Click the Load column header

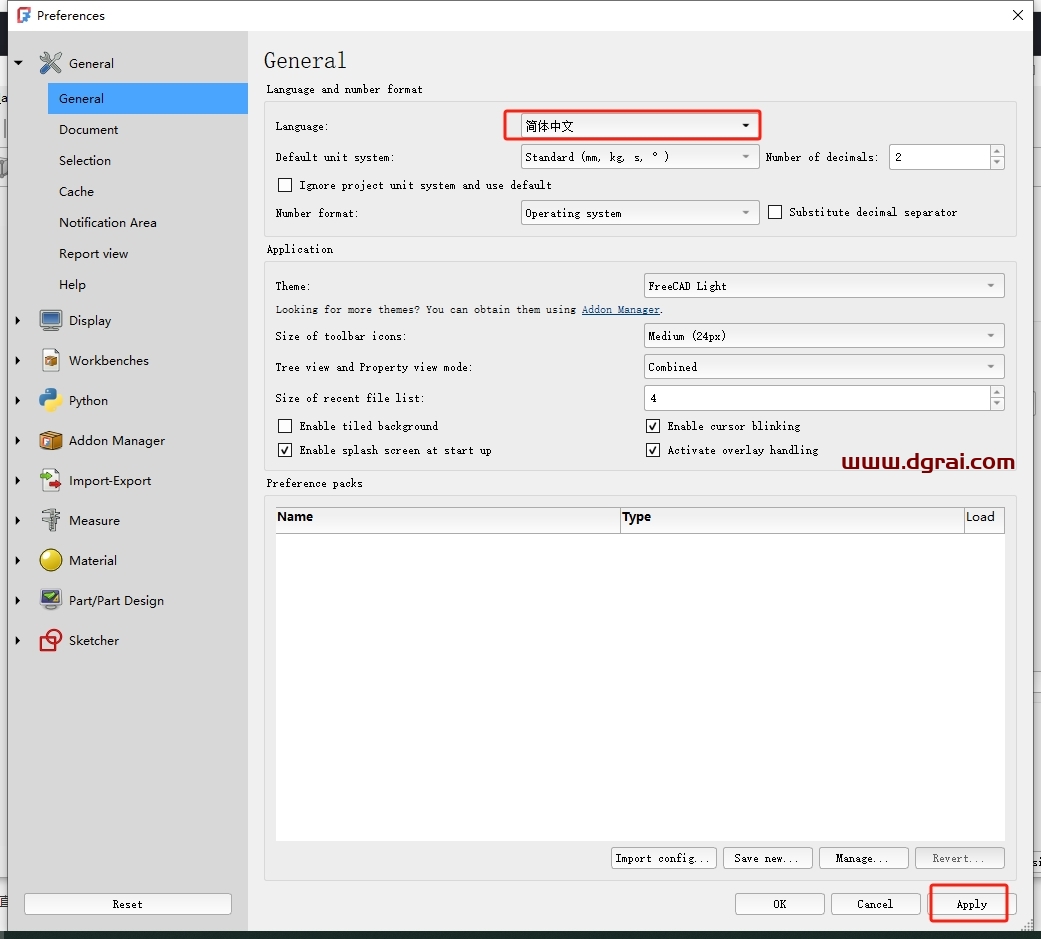(985, 520)
